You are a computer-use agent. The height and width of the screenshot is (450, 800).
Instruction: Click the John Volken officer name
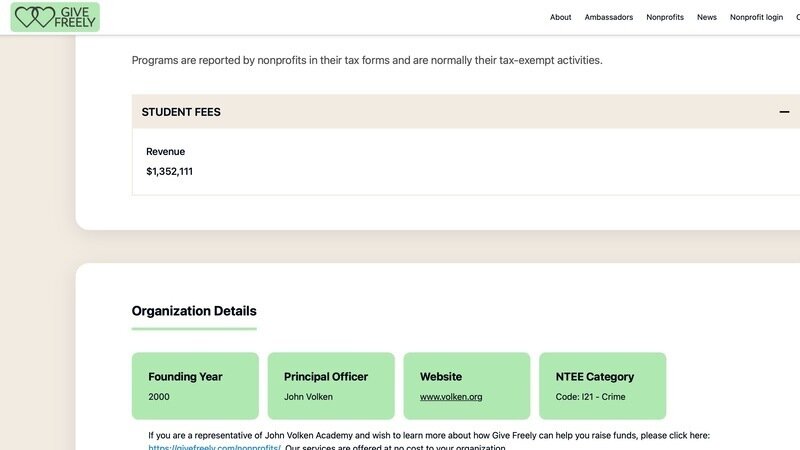pyautogui.click(x=308, y=397)
